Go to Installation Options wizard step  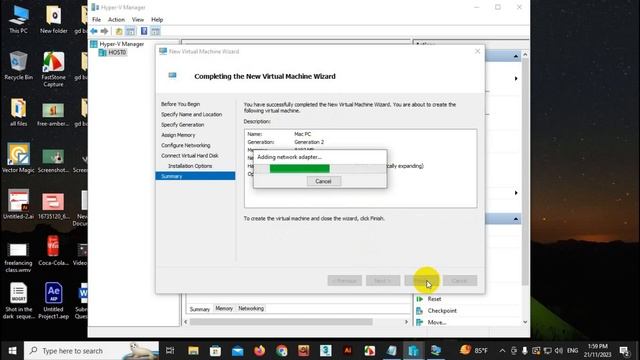190,166
